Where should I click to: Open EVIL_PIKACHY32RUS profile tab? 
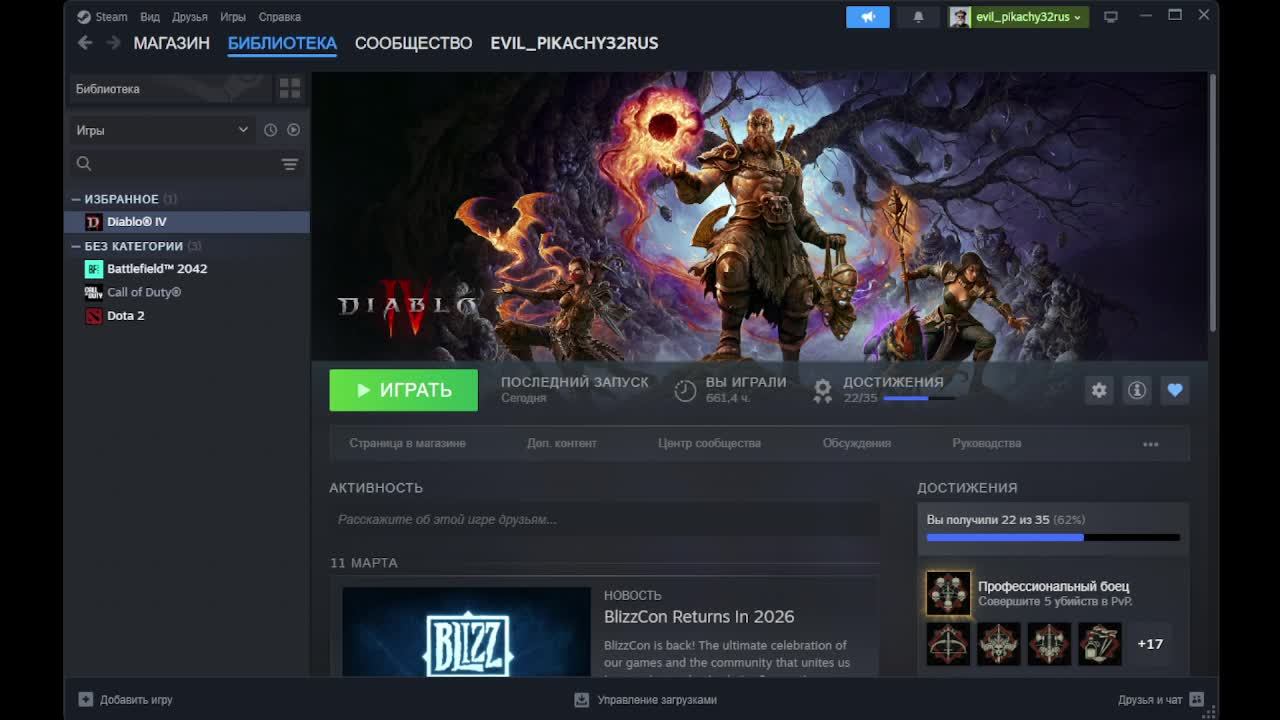pyautogui.click(x=574, y=43)
